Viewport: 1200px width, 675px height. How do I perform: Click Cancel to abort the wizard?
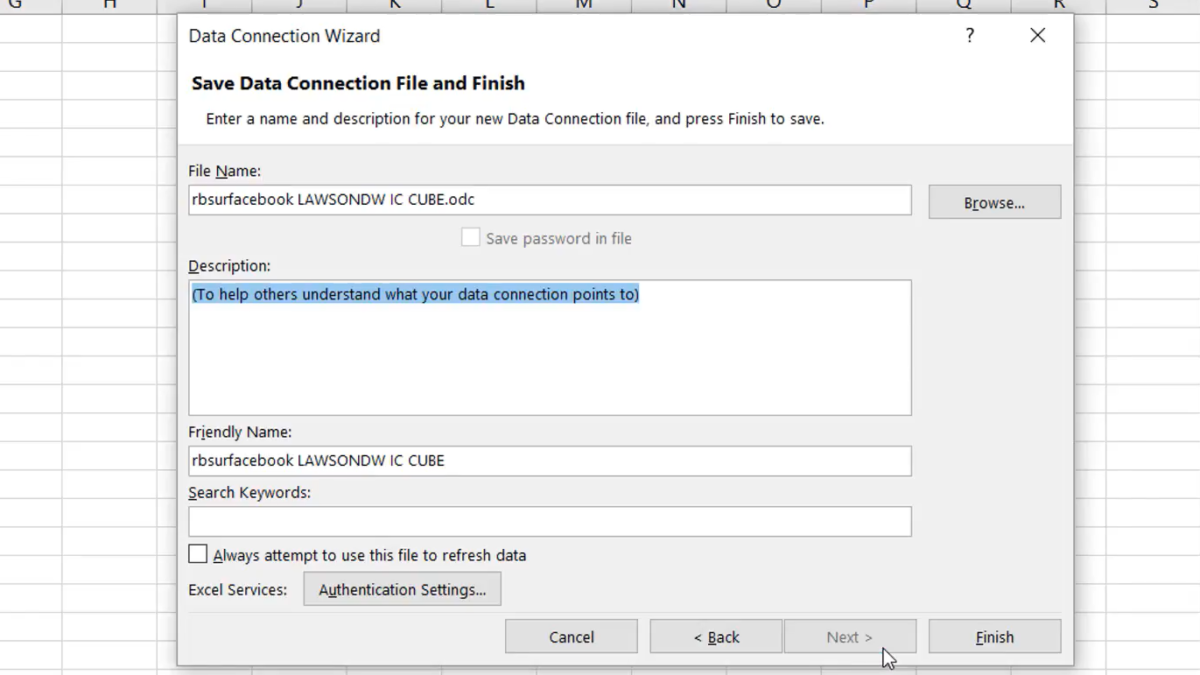pyautogui.click(x=571, y=637)
